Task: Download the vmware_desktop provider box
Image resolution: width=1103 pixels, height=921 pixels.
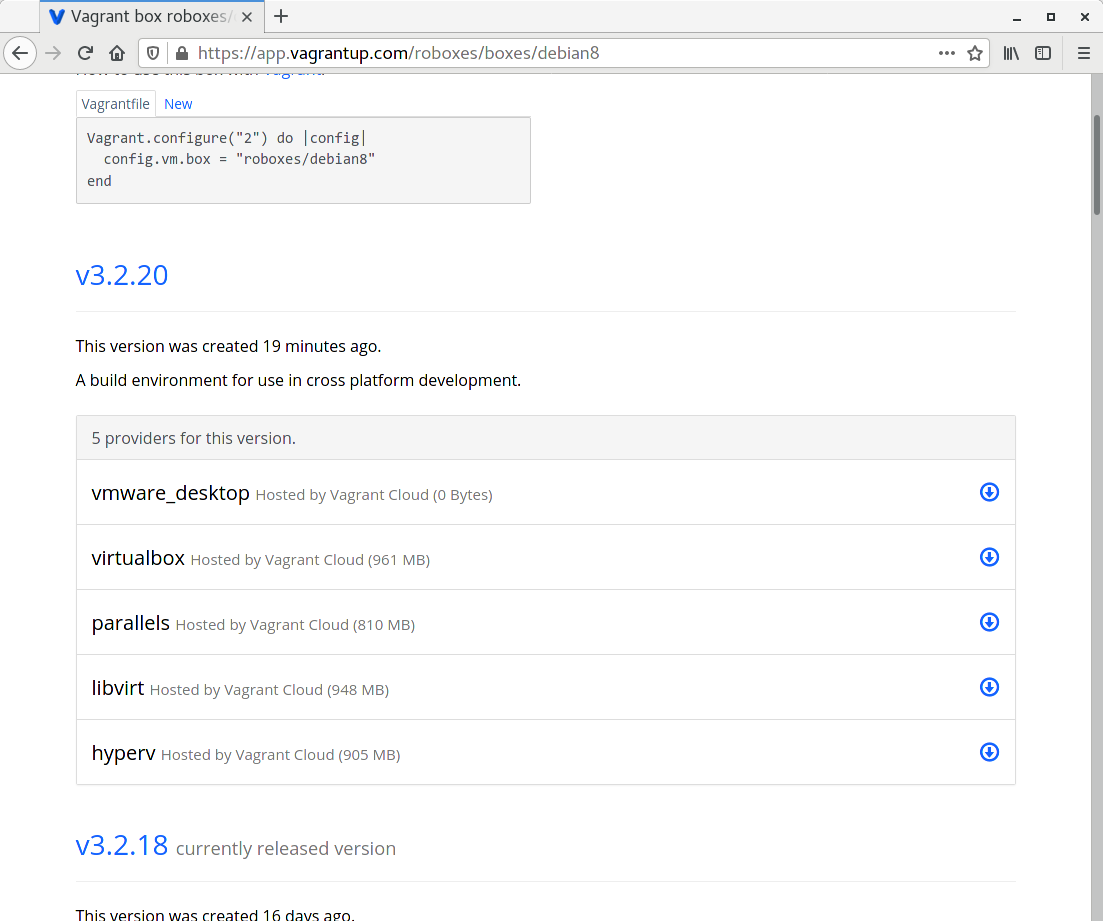Action: (989, 492)
